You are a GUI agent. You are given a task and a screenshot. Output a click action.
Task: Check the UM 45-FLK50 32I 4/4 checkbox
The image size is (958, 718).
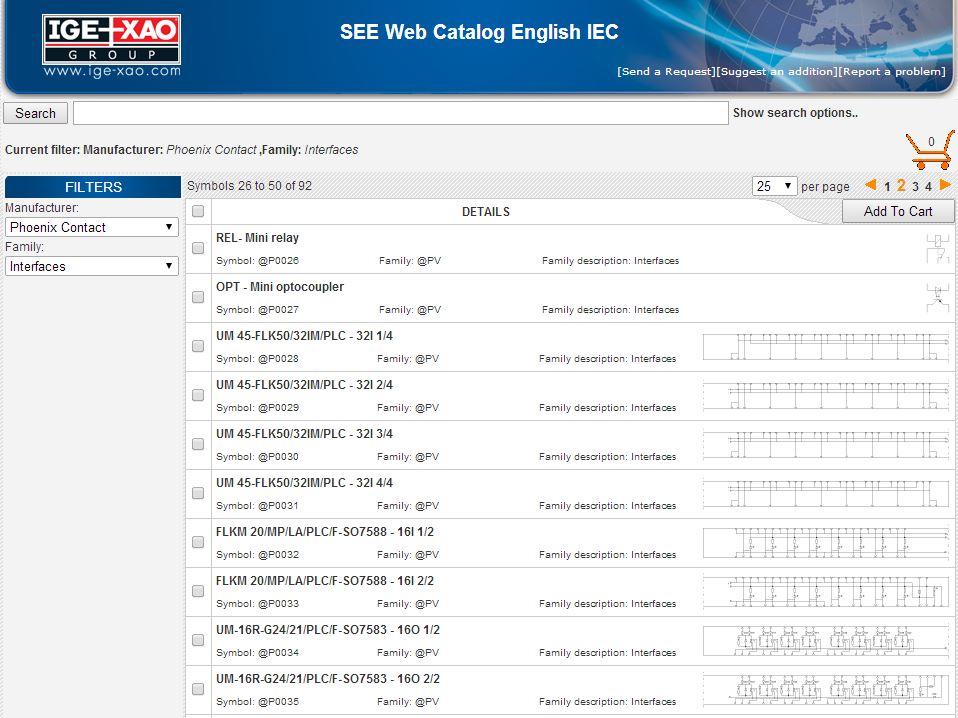pos(198,493)
